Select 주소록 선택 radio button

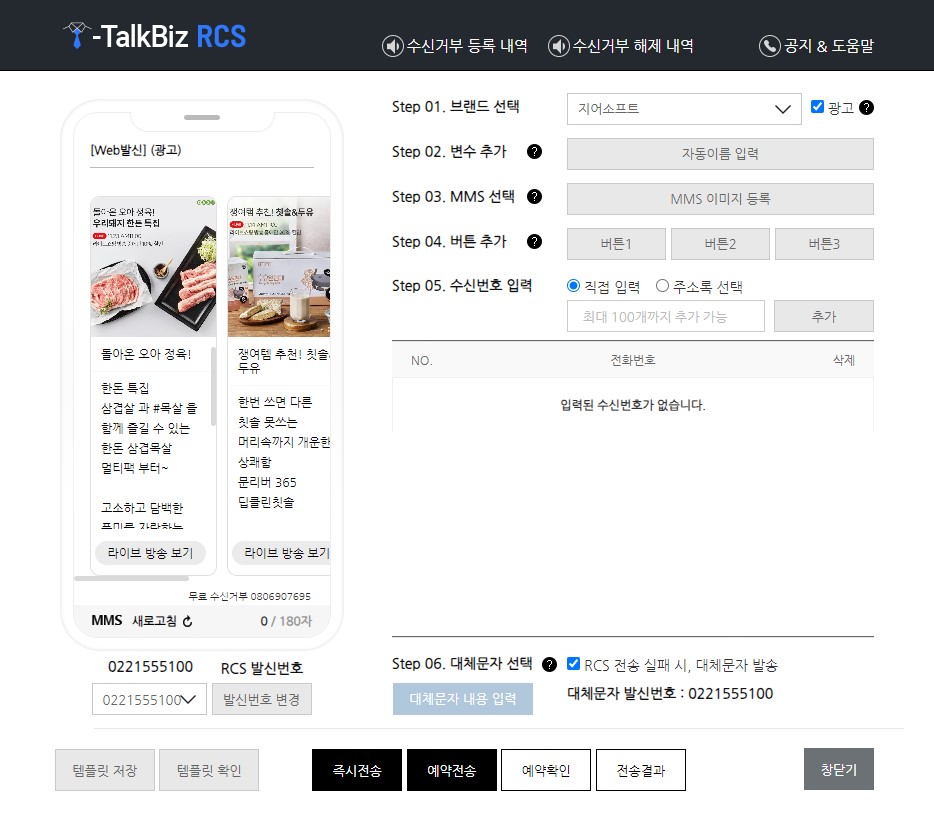click(662, 286)
